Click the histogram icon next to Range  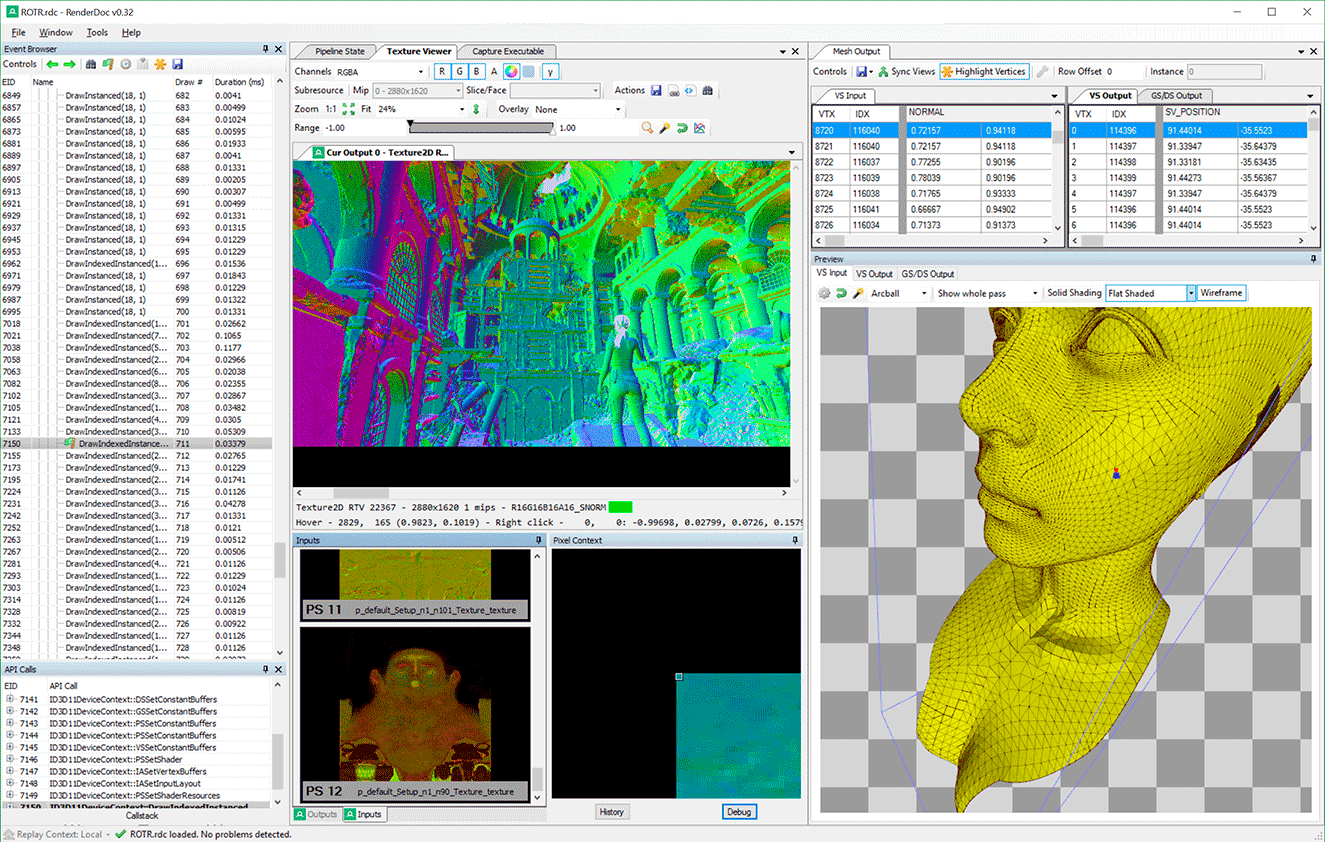[700, 128]
